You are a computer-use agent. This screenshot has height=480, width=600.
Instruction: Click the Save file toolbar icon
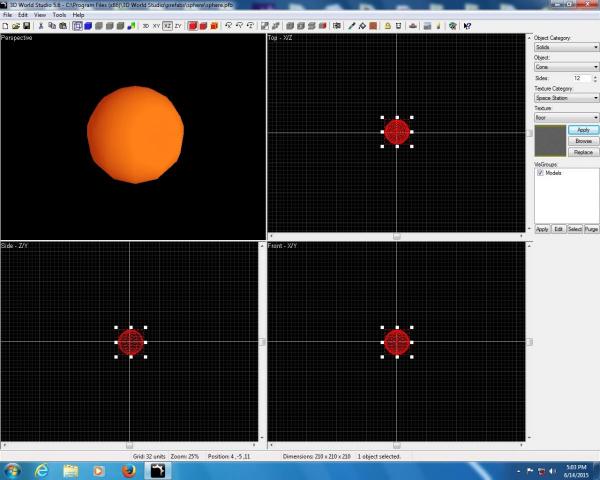25,25
